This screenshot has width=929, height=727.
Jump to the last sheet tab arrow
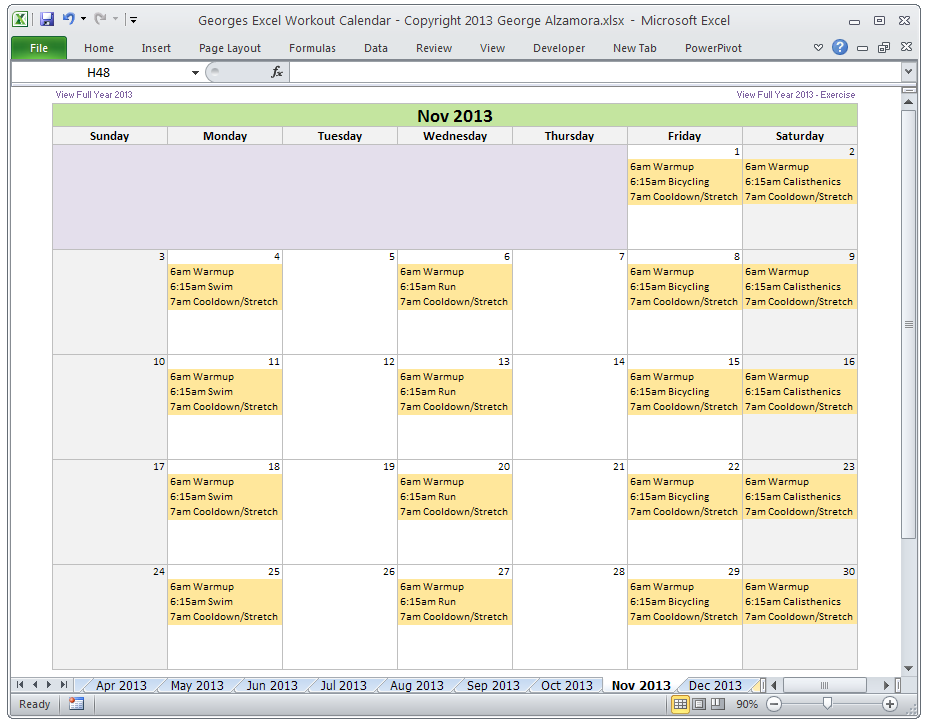[x=64, y=685]
